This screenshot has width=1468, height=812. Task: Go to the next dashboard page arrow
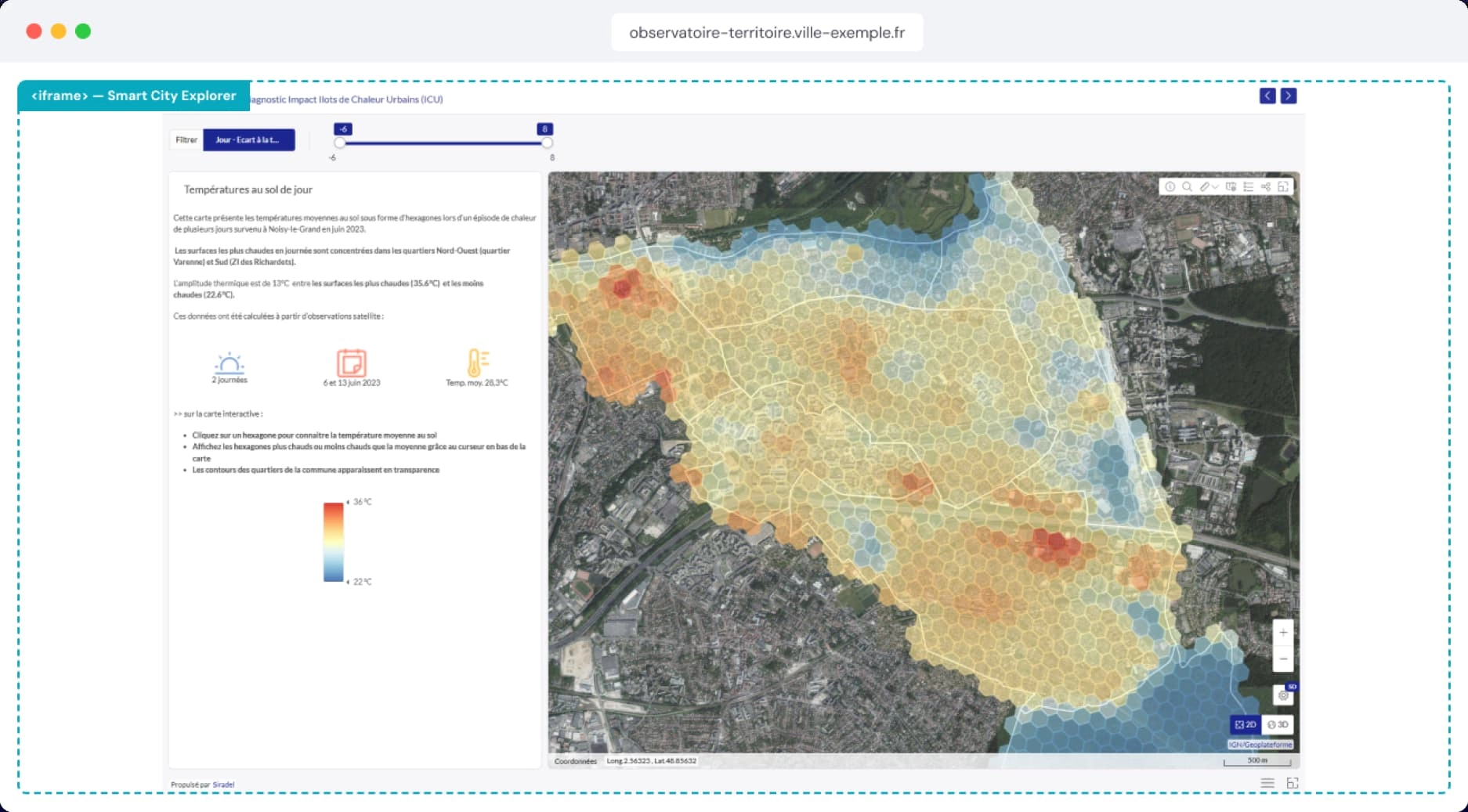pos(1289,96)
